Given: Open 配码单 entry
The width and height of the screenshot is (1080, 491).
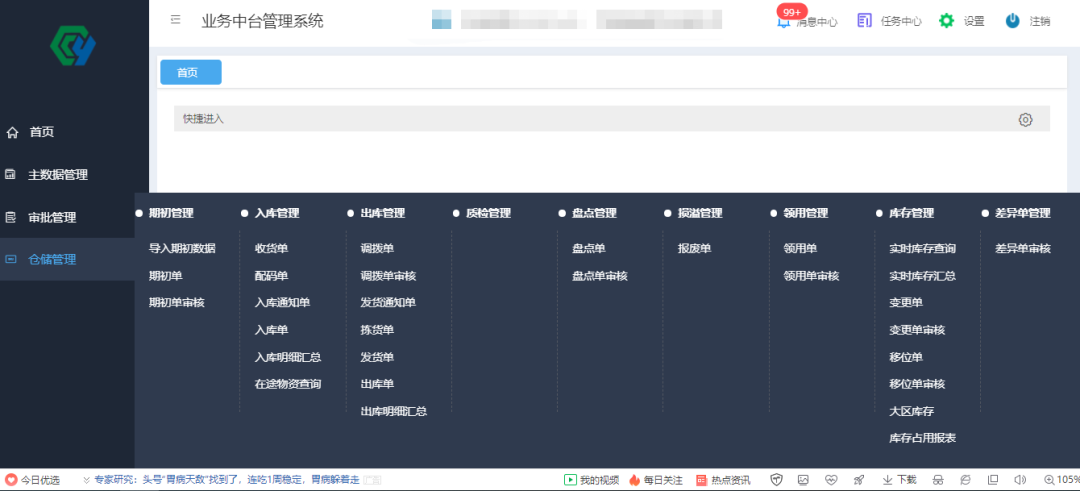Looking at the screenshot, I should 271,275.
